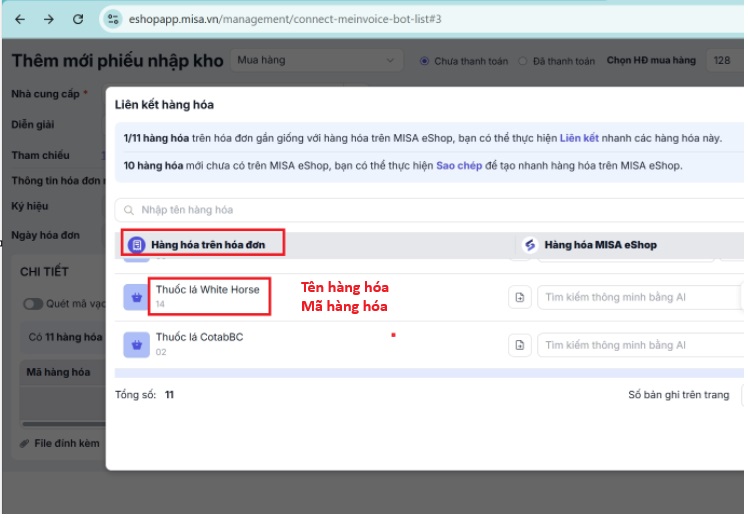Go back with the browser back arrow
The image size is (748, 518).
click(x=20, y=19)
